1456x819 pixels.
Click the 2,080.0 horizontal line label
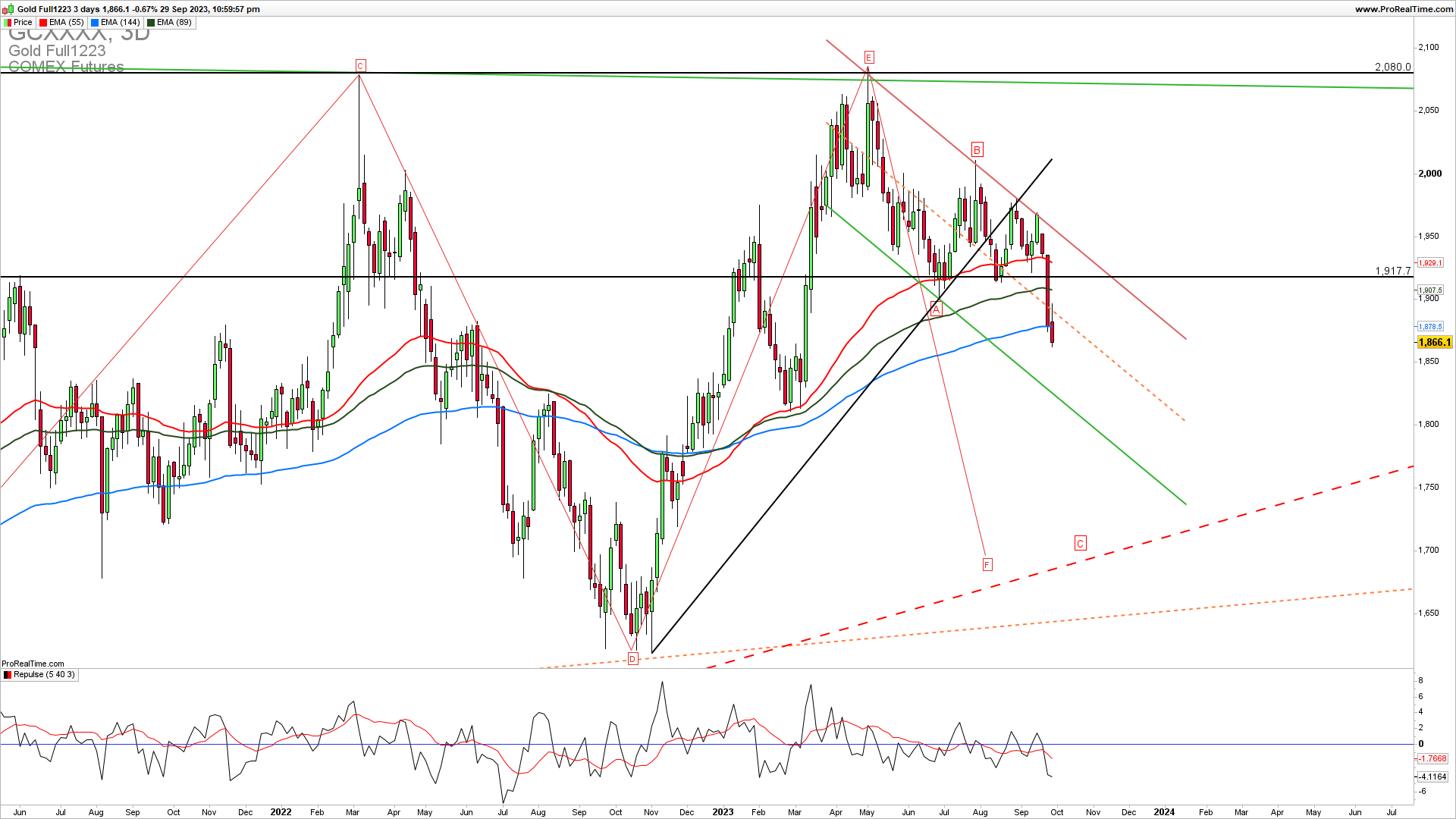click(1393, 67)
